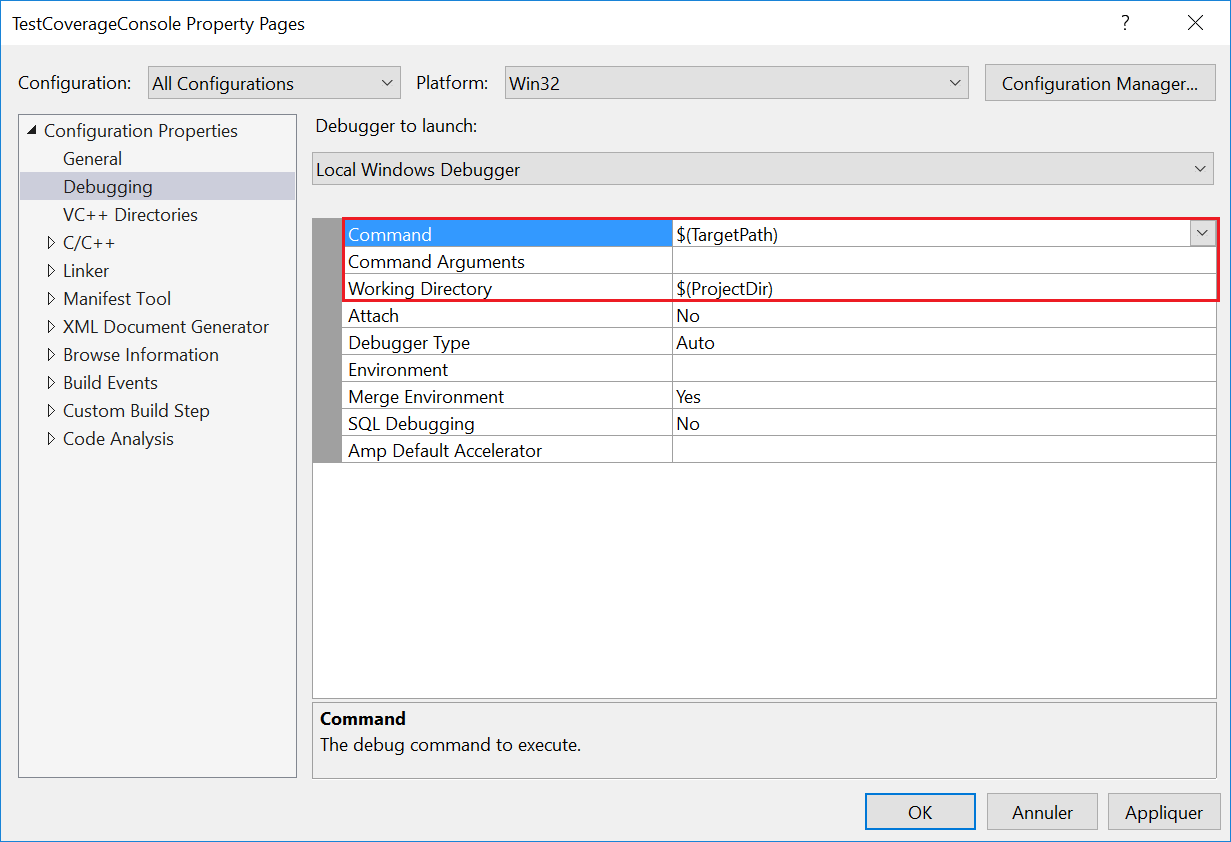Screen dimensions: 1231x842
Task: Open the Platform dropdown
Action: (x=736, y=84)
